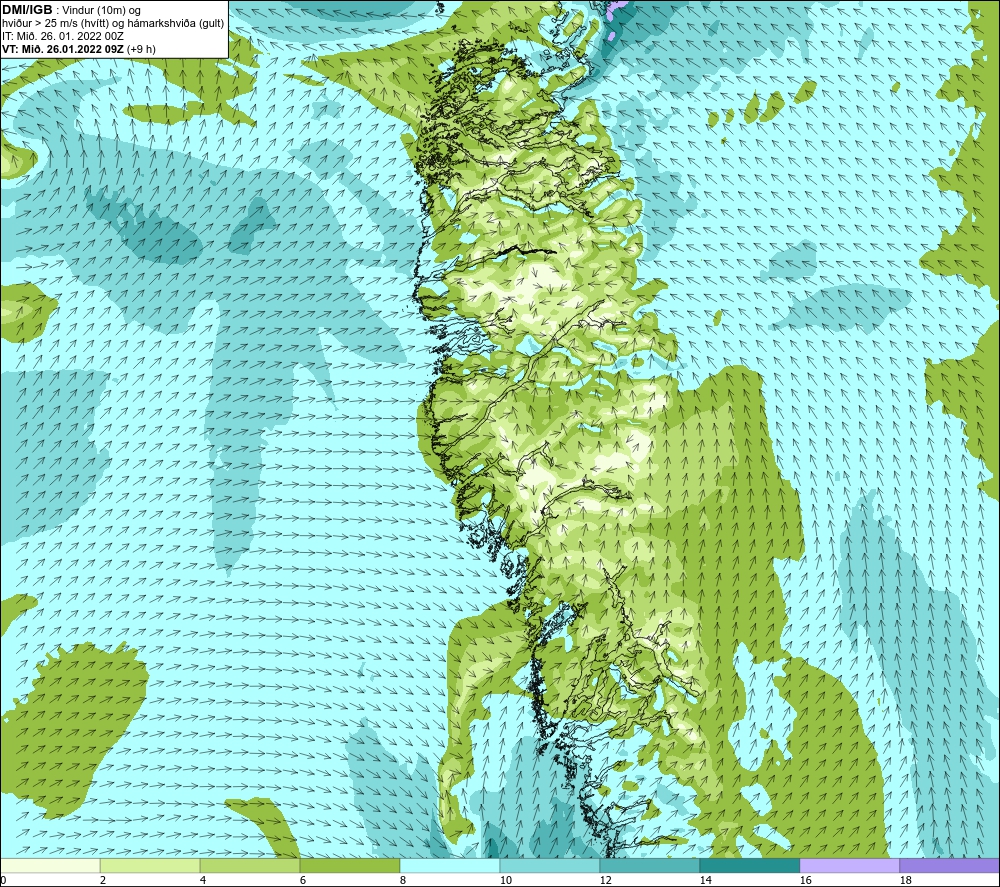Click the light green 2–4 m/s legend swatch
This screenshot has width=1000, height=887.
click(x=150, y=865)
